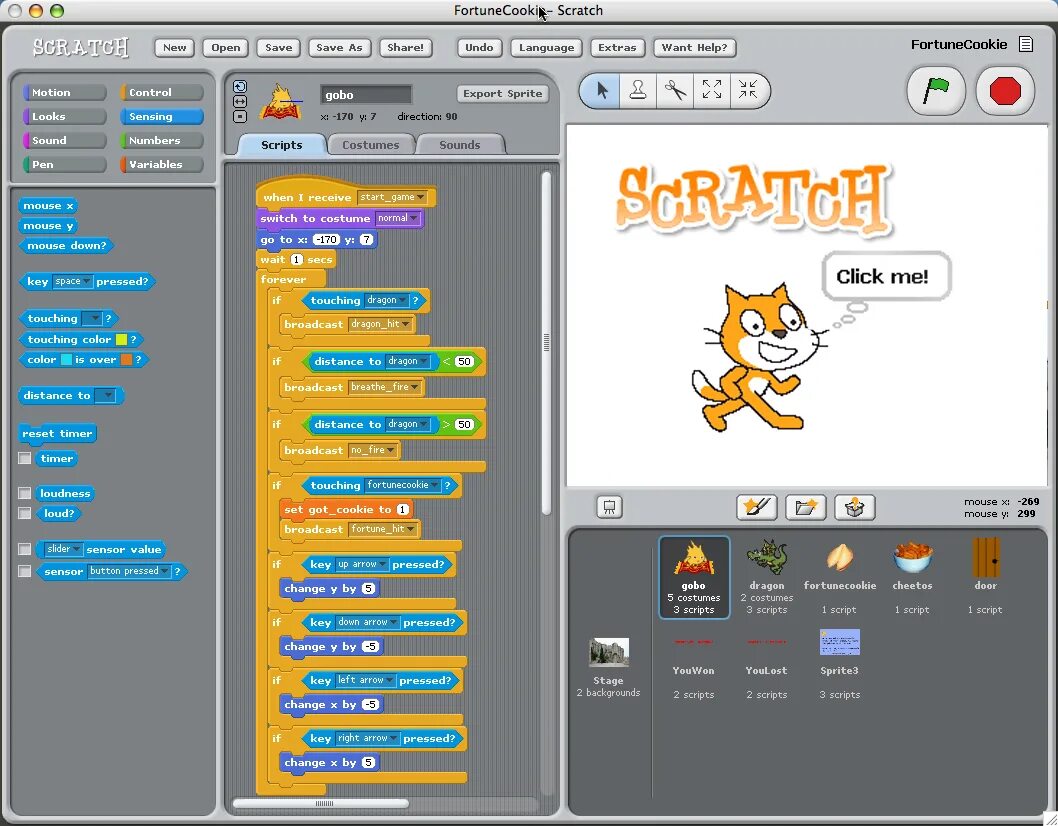Click the Language button
The image size is (1058, 826).
pos(546,47)
